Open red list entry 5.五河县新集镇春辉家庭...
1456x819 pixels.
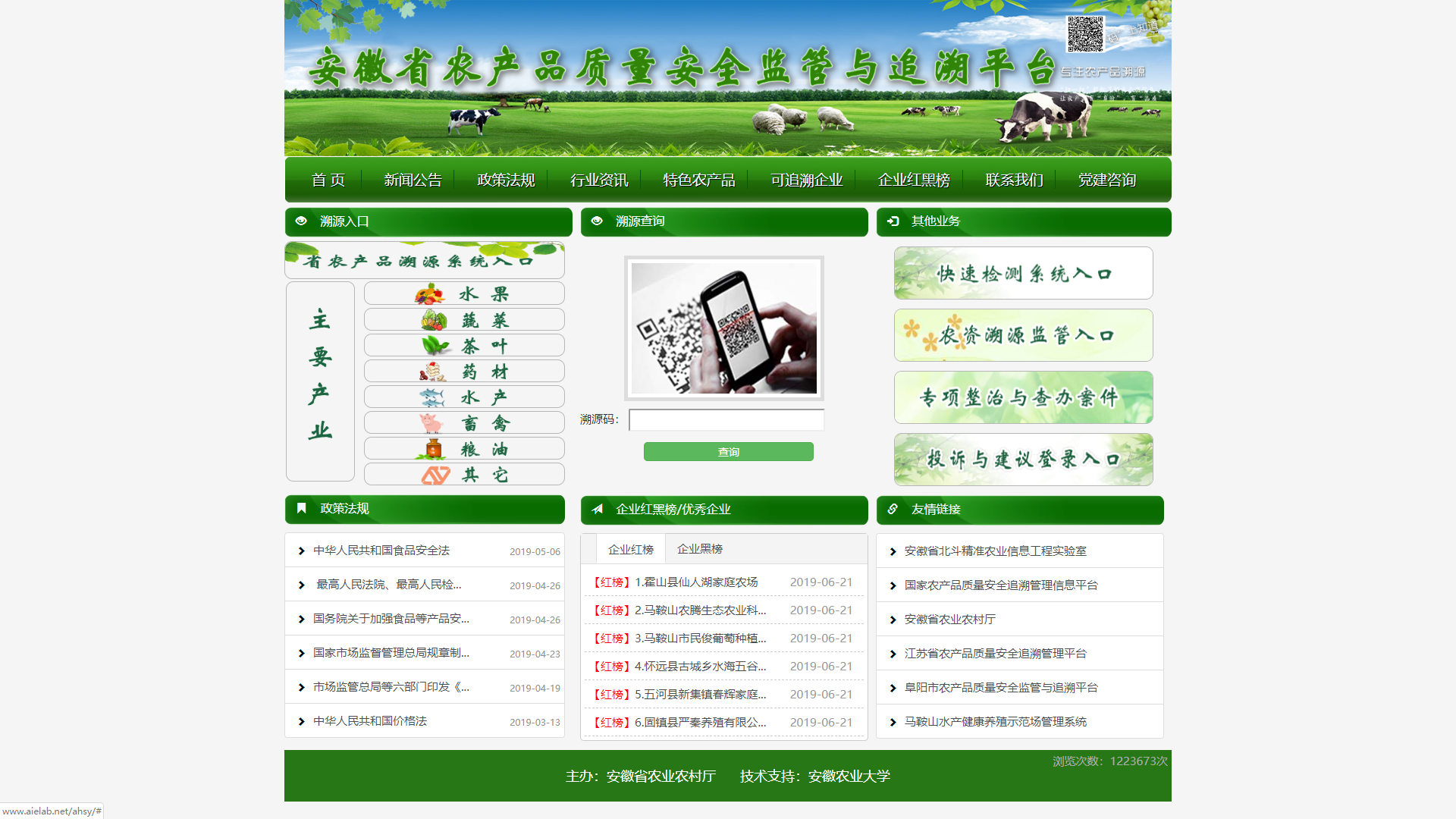(x=701, y=695)
